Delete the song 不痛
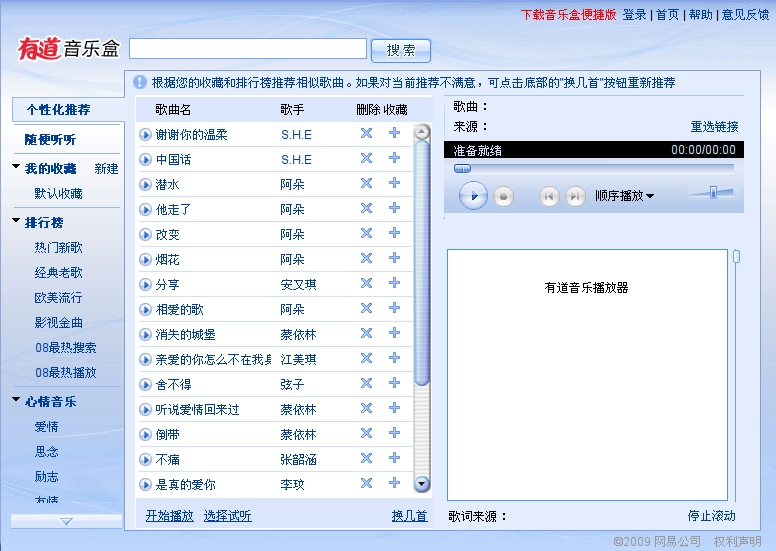776x551 pixels. 366,458
